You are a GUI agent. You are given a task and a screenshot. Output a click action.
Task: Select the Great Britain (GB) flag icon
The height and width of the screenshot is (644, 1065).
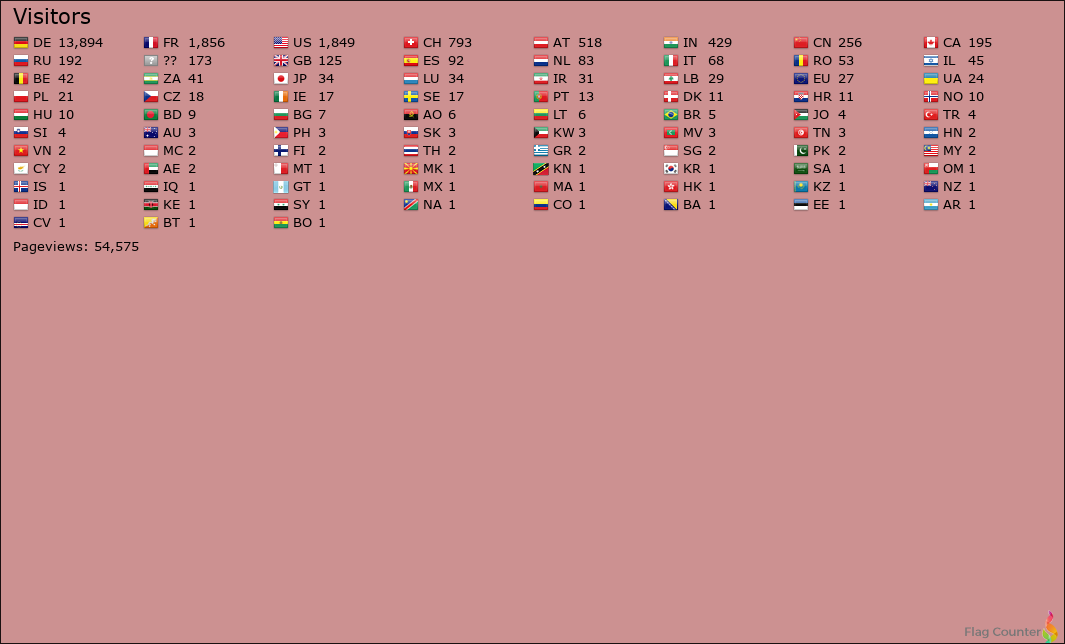[280, 61]
